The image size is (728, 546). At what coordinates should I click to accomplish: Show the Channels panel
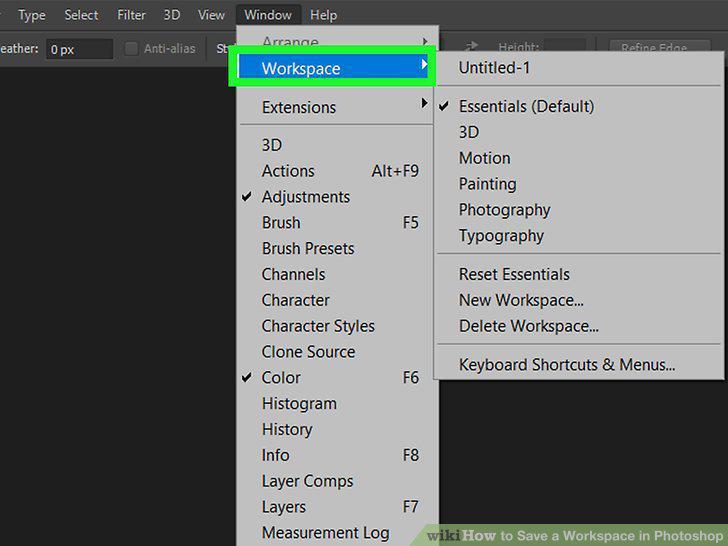337,274
